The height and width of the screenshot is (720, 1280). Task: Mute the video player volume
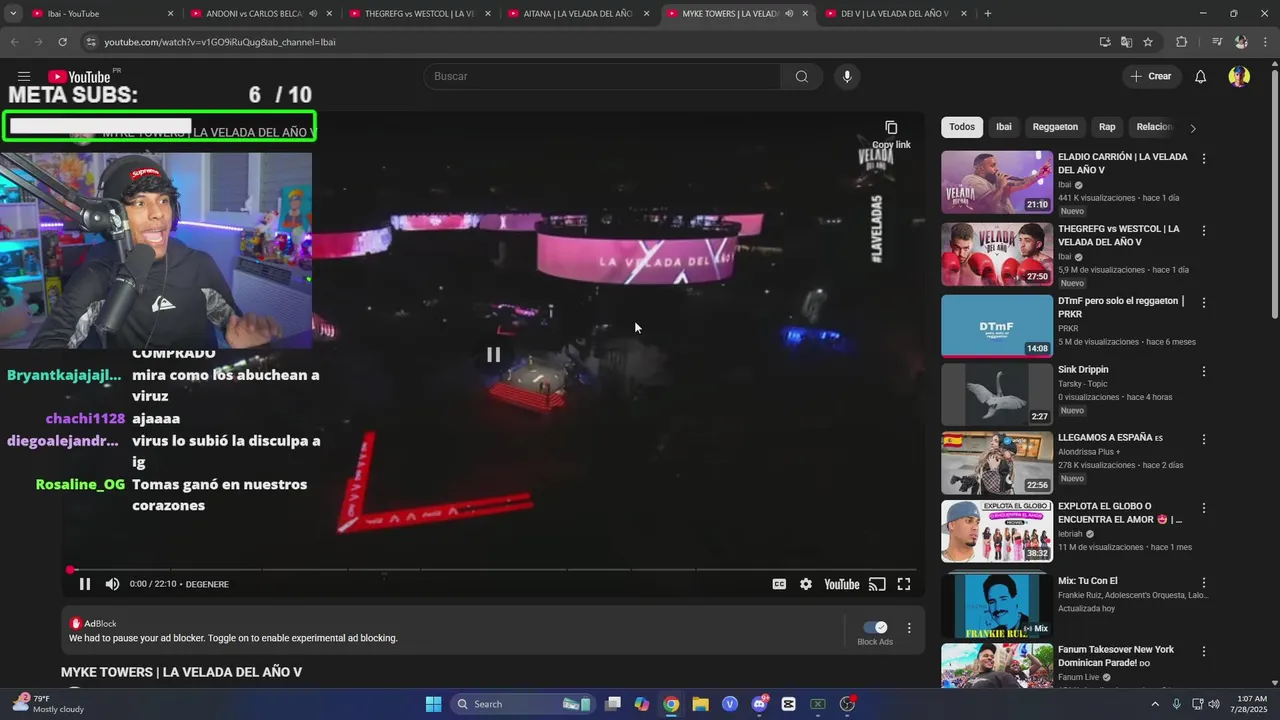pos(113,584)
